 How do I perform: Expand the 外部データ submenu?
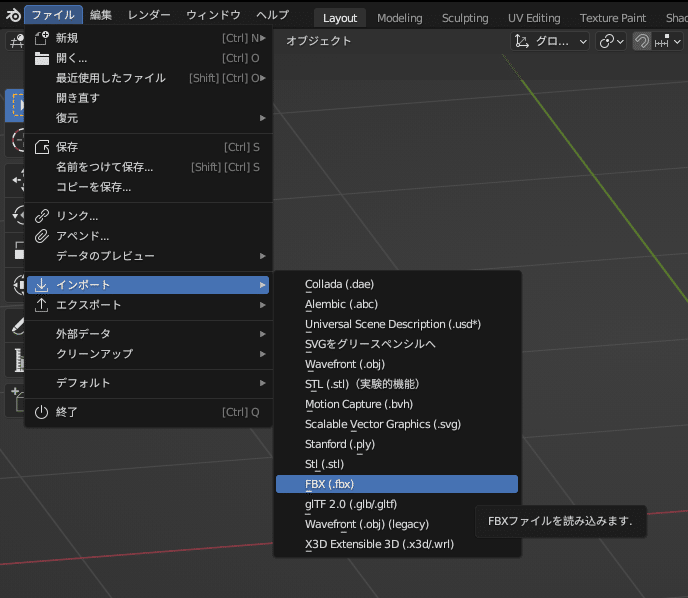(x=149, y=334)
